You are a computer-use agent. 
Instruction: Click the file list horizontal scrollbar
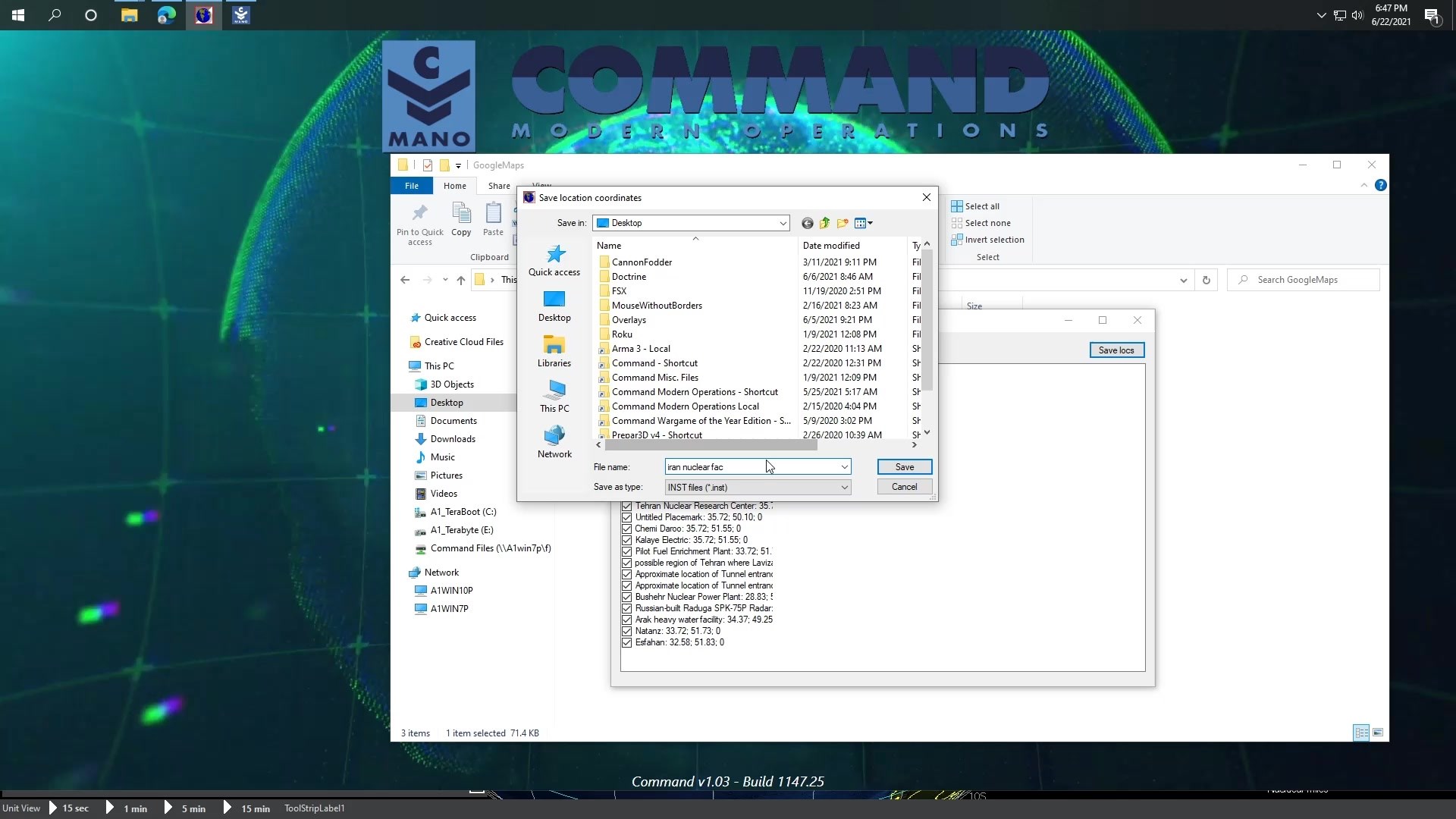click(x=711, y=445)
